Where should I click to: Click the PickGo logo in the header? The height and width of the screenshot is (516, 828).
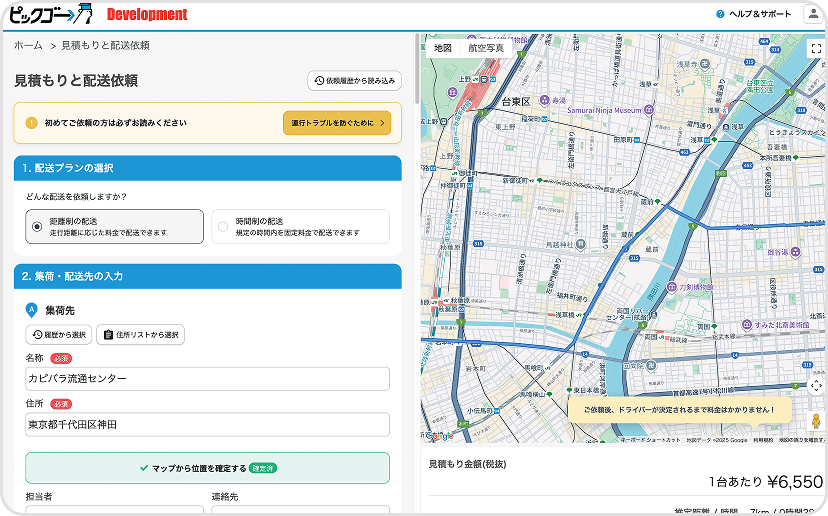[50, 14]
